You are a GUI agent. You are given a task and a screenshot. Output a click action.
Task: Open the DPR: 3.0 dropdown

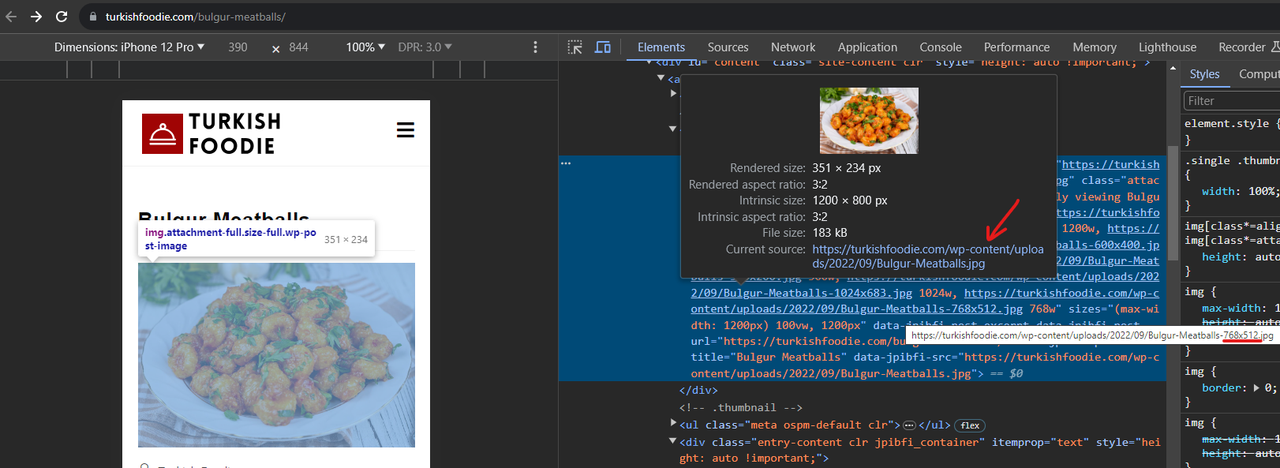(x=423, y=47)
